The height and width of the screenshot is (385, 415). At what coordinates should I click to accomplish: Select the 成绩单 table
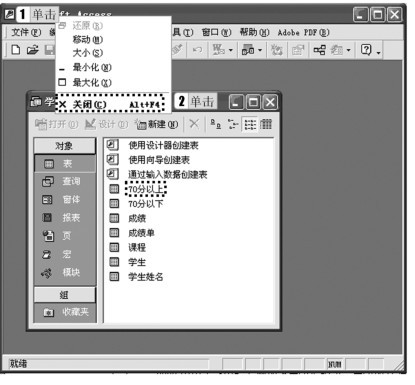[x=141, y=233]
